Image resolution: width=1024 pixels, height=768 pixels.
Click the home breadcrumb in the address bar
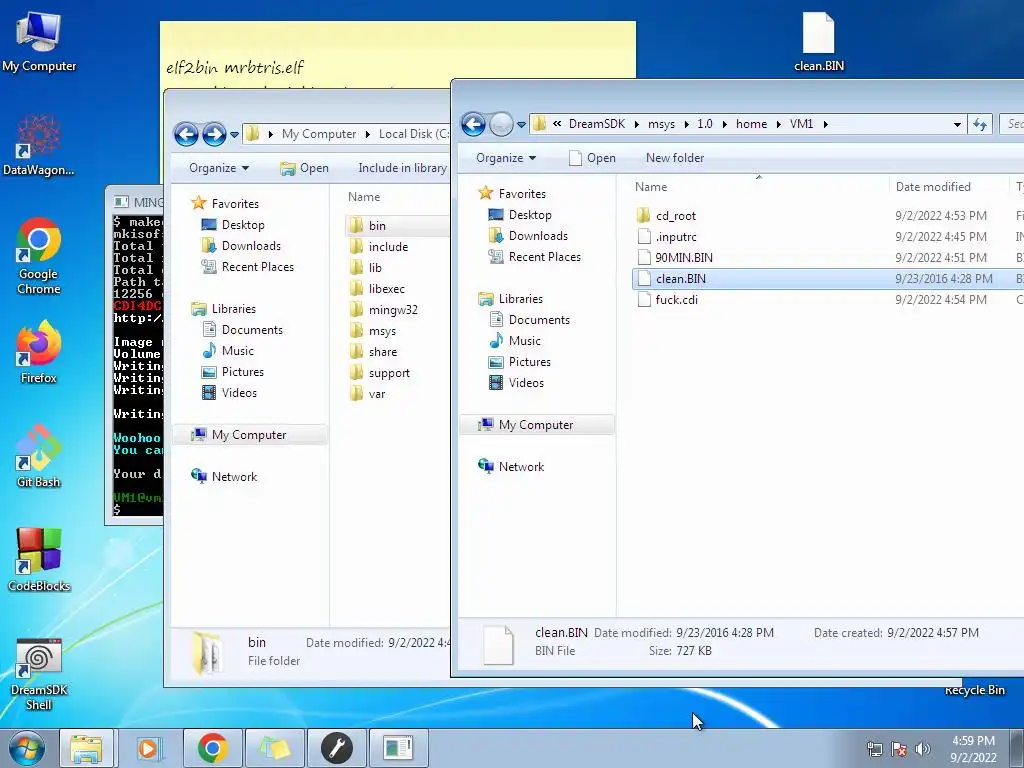(x=752, y=124)
